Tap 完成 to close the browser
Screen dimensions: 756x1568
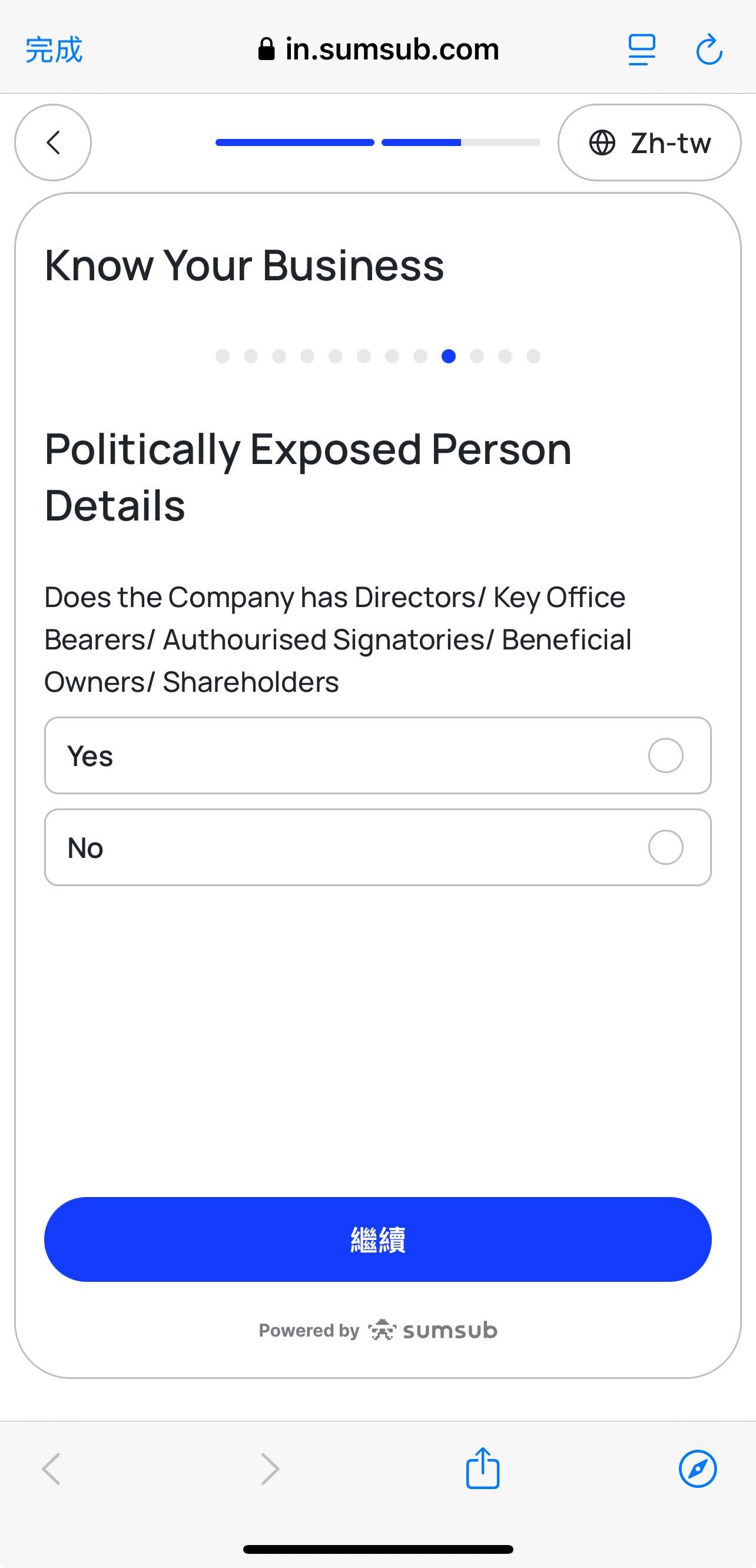(x=54, y=50)
